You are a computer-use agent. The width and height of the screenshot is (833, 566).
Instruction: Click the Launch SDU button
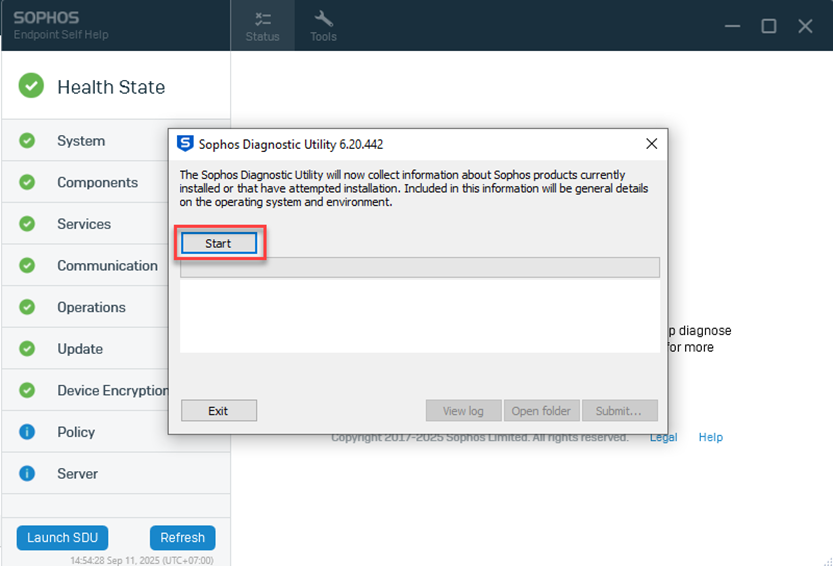[x=62, y=537]
